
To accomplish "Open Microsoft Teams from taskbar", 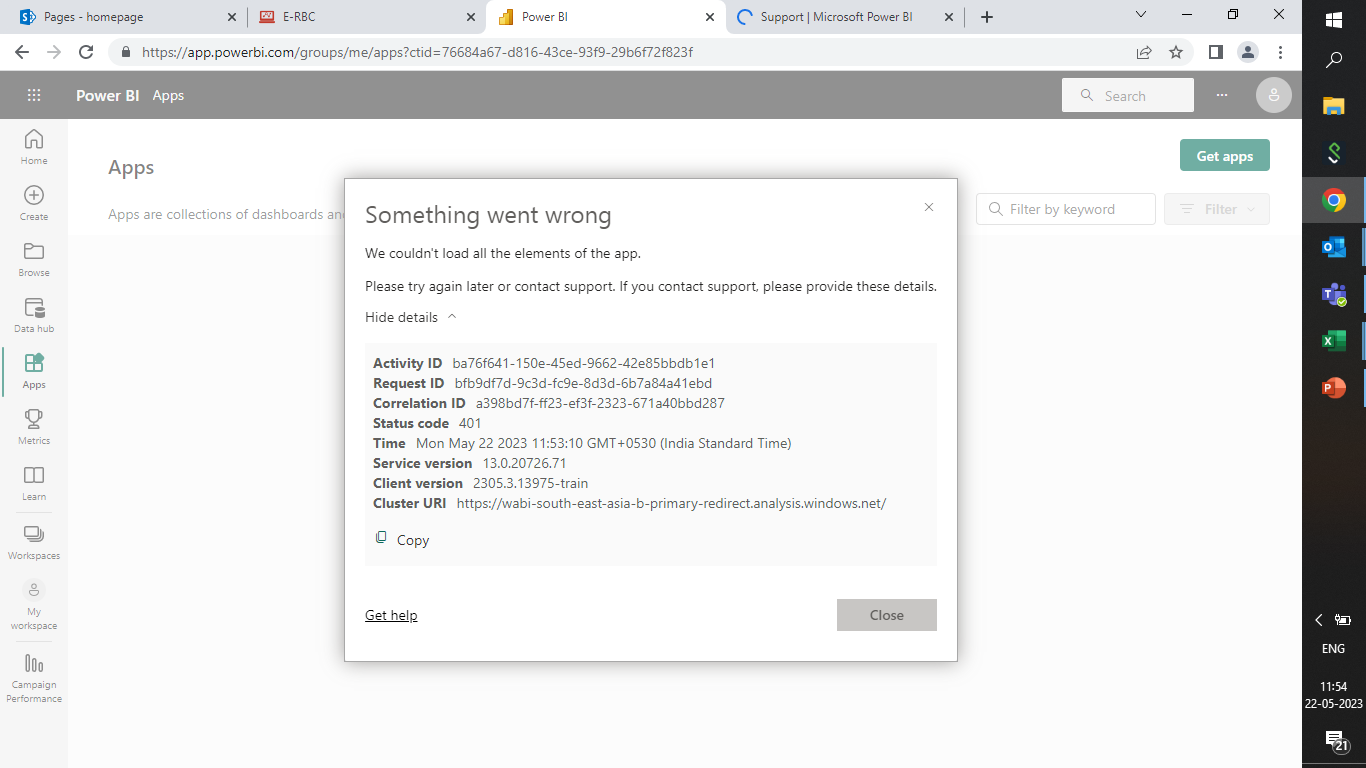I will pos(1333,294).
